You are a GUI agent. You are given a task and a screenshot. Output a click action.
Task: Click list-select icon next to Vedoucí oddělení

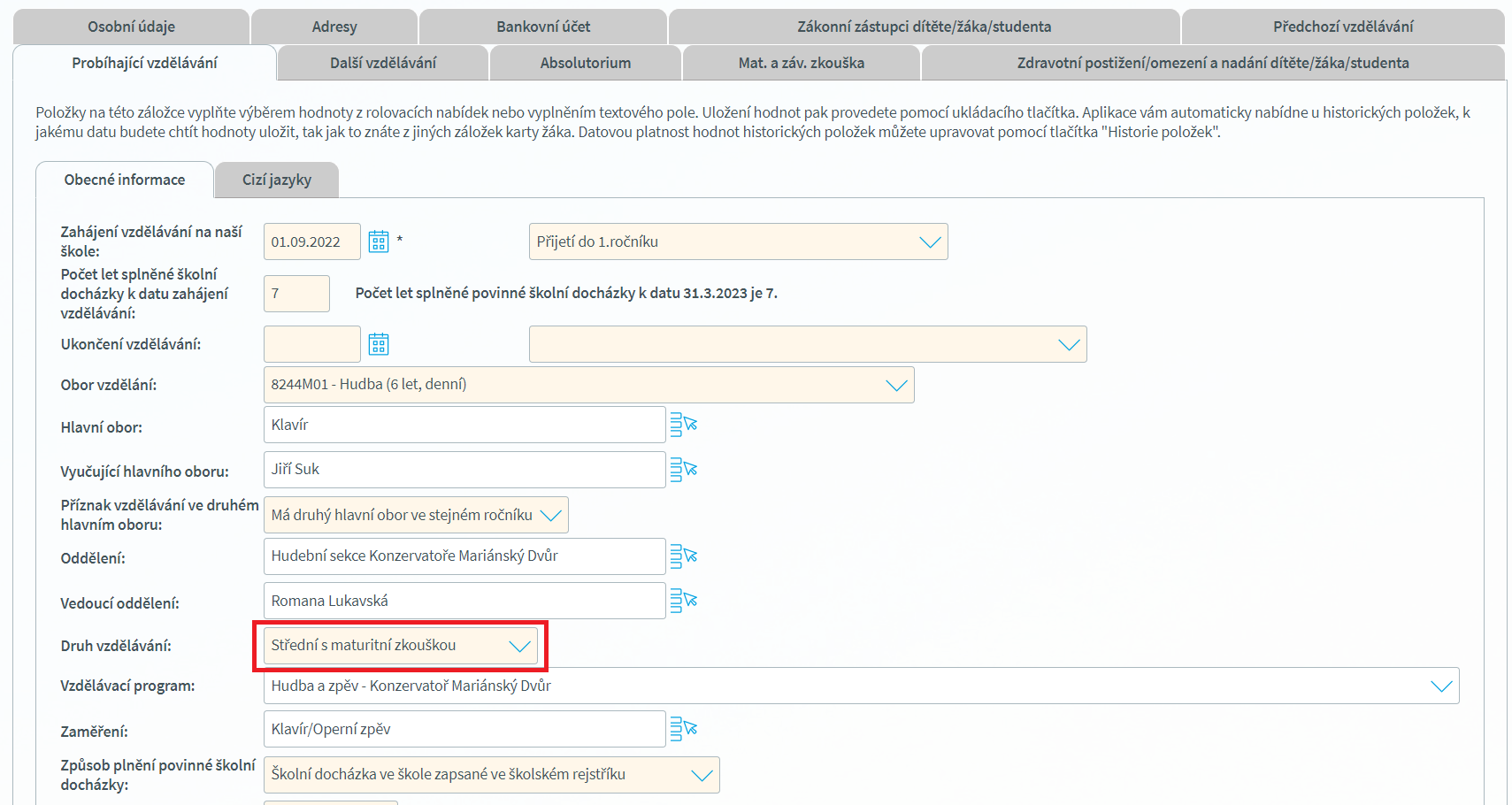point(684,601)
